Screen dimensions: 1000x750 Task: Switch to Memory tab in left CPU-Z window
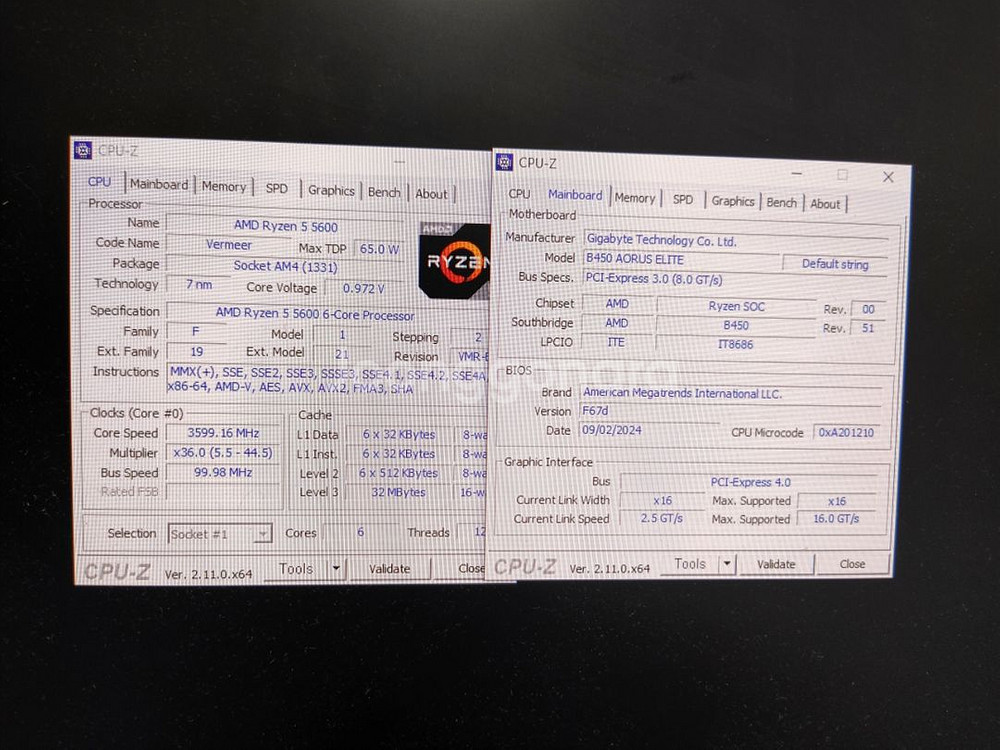(224, 186)
